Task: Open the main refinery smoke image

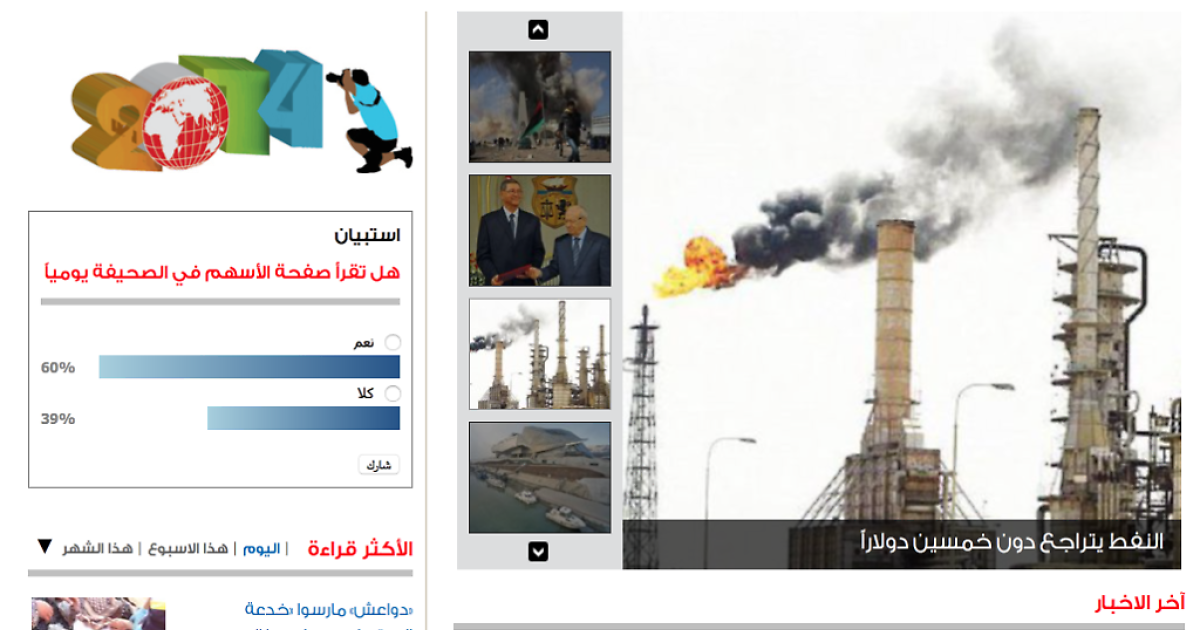Action: click(x=902, y=290)
